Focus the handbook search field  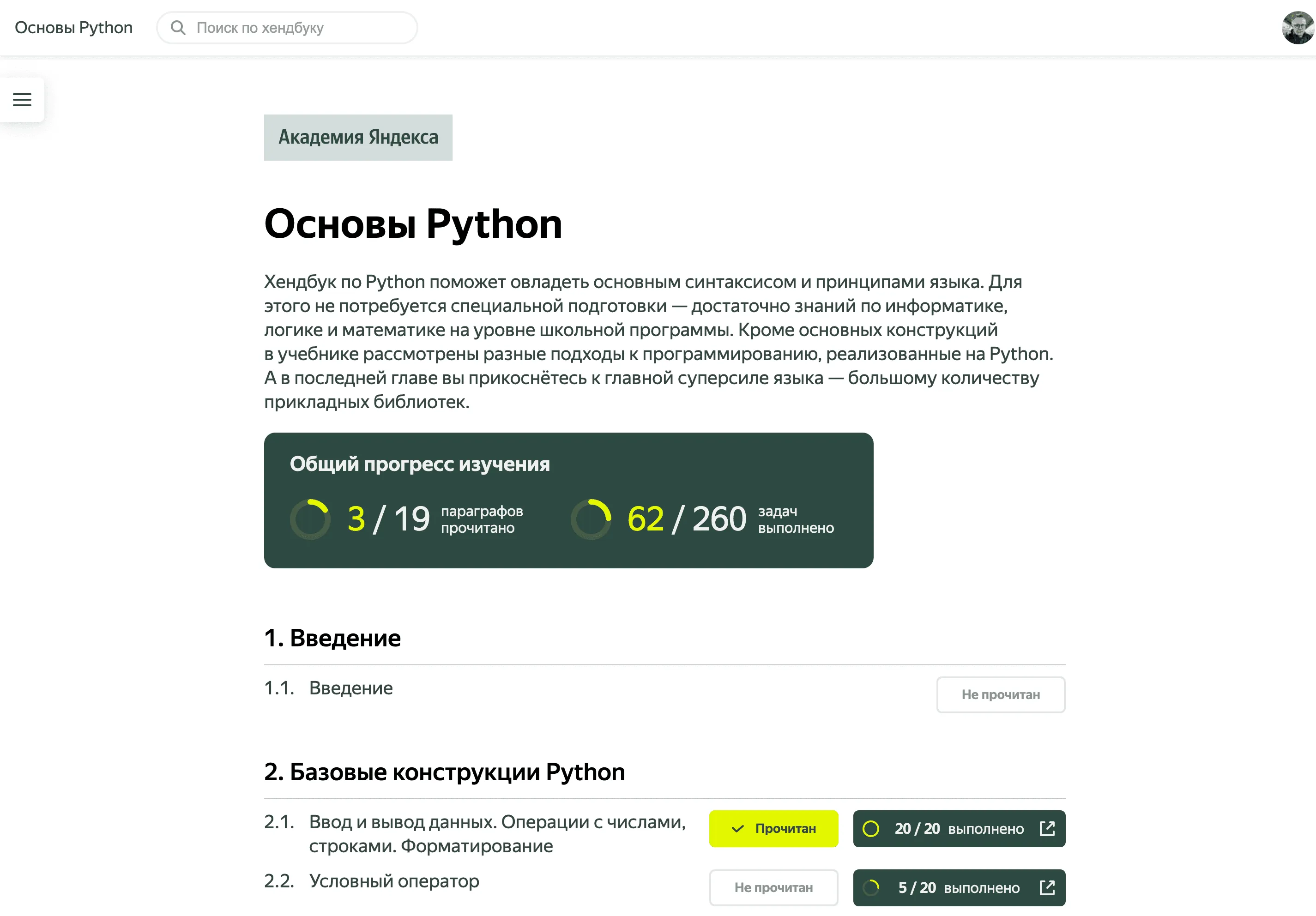click(x=287, y=28)
